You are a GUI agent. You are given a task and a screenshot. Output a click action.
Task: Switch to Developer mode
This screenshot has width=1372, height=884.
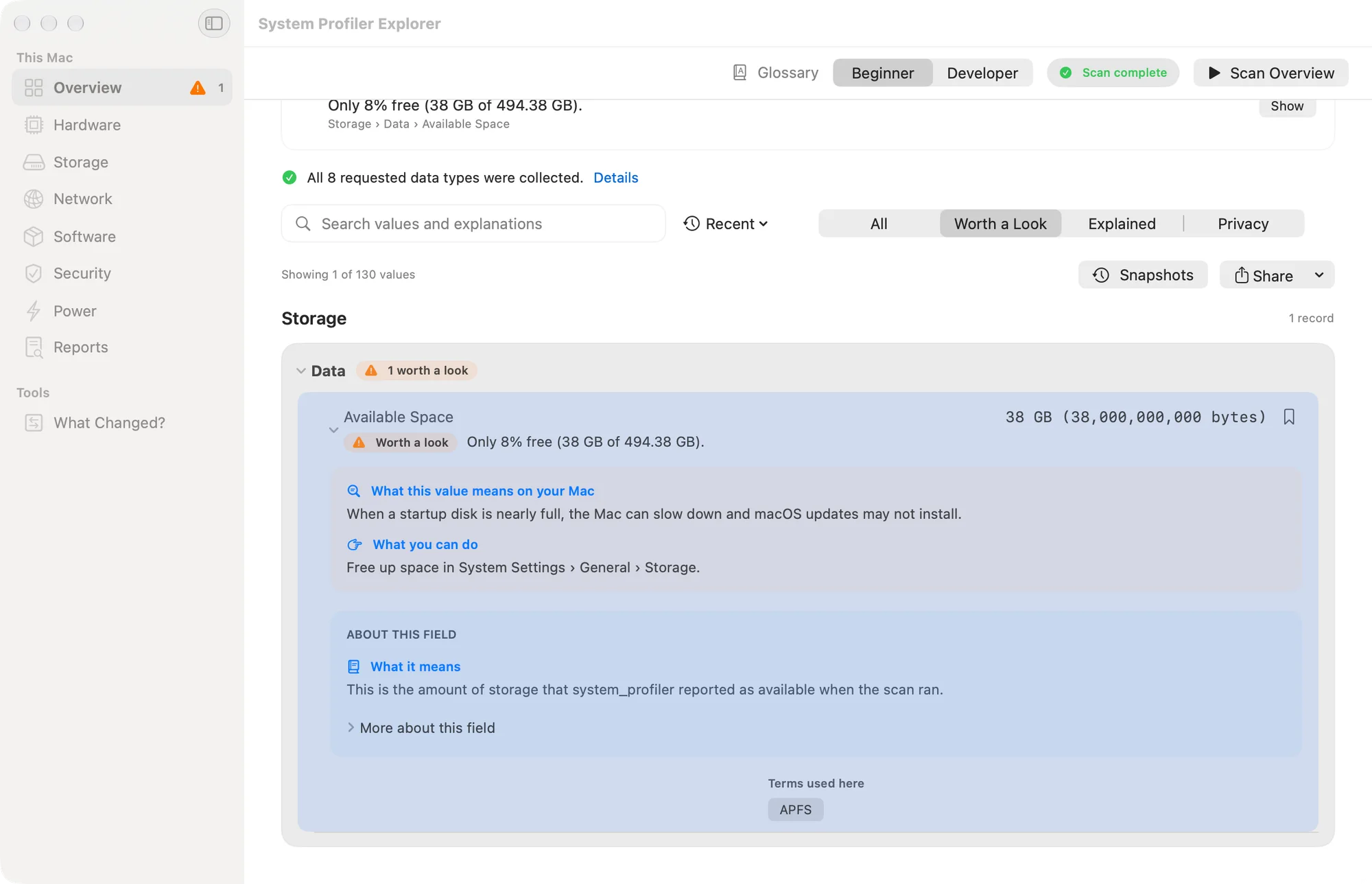(x=982, y=73)
